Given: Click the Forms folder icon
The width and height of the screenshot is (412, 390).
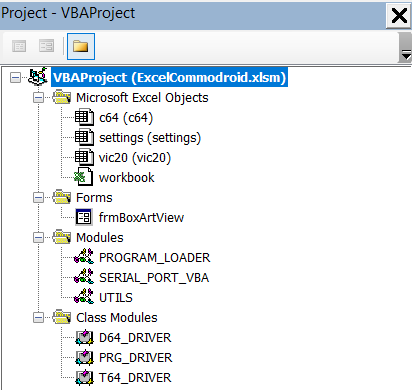Looking at the screenshot, I should [62, 197].
